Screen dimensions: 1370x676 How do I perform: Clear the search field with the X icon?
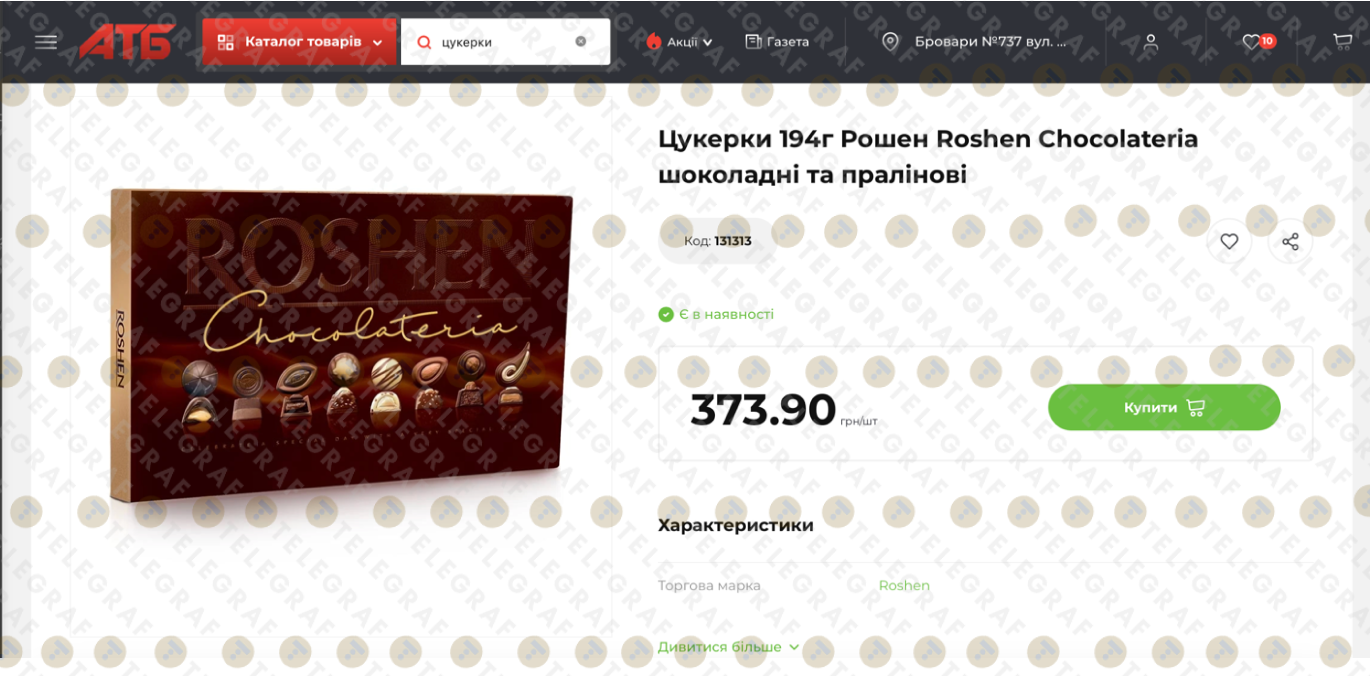pos(580,42)
